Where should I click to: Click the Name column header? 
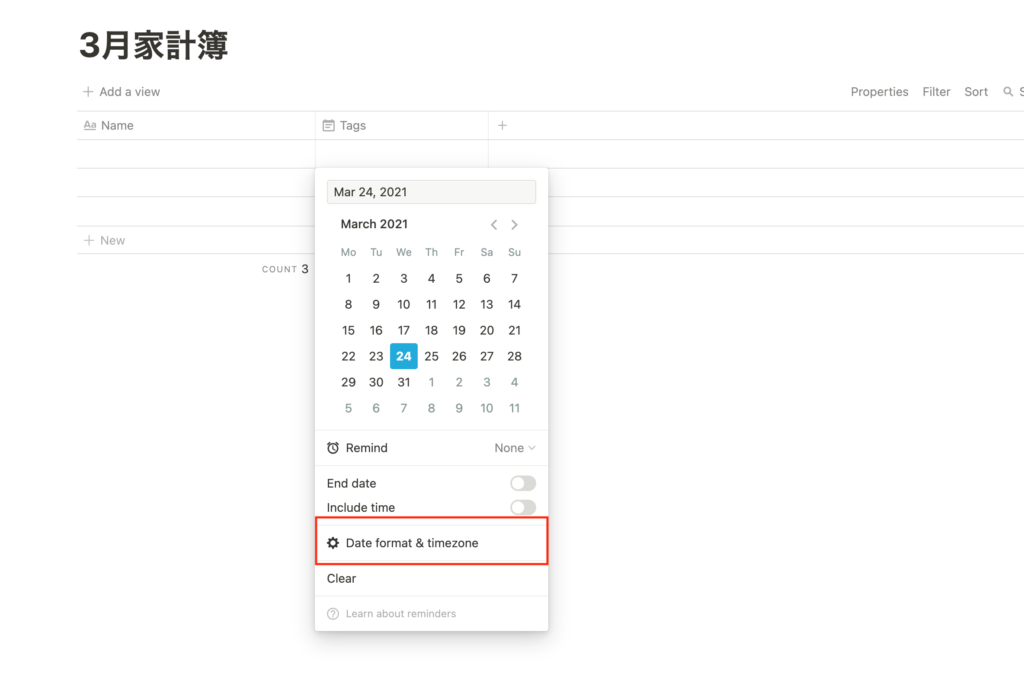point(196,125)
